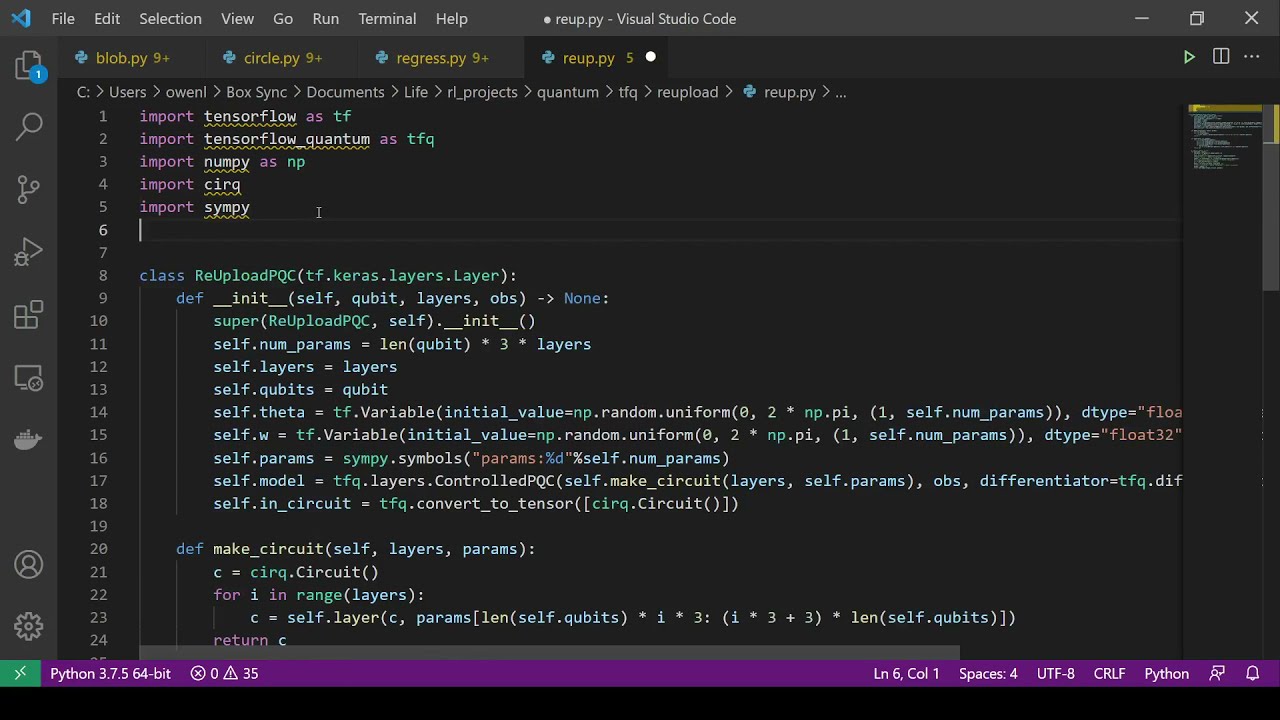Open the Extensions view
Image resolution: width=1280 pixels, height=720 pixels.
click(x=29, y=316)
